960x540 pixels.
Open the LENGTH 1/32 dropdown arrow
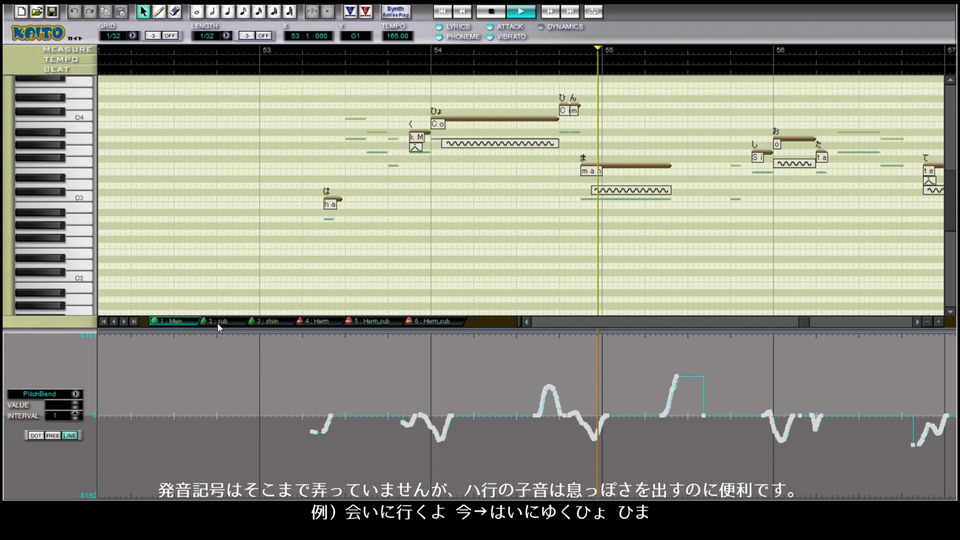[226, 36]
